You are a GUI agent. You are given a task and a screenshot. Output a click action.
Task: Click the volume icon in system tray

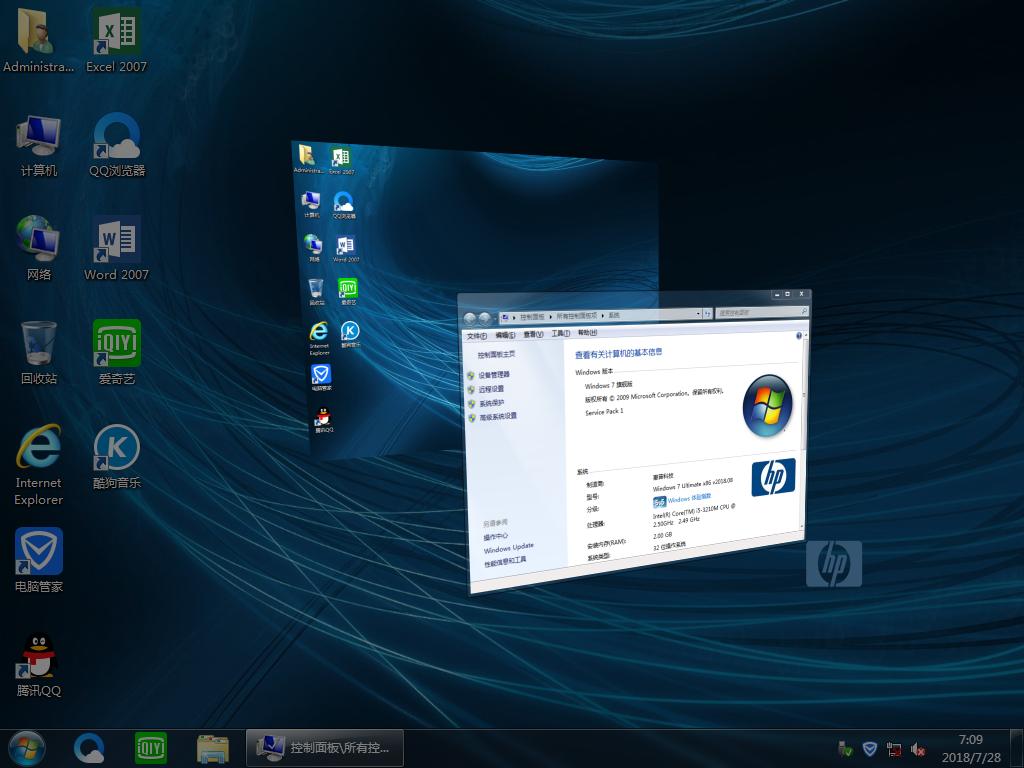[x=917, y=748]
